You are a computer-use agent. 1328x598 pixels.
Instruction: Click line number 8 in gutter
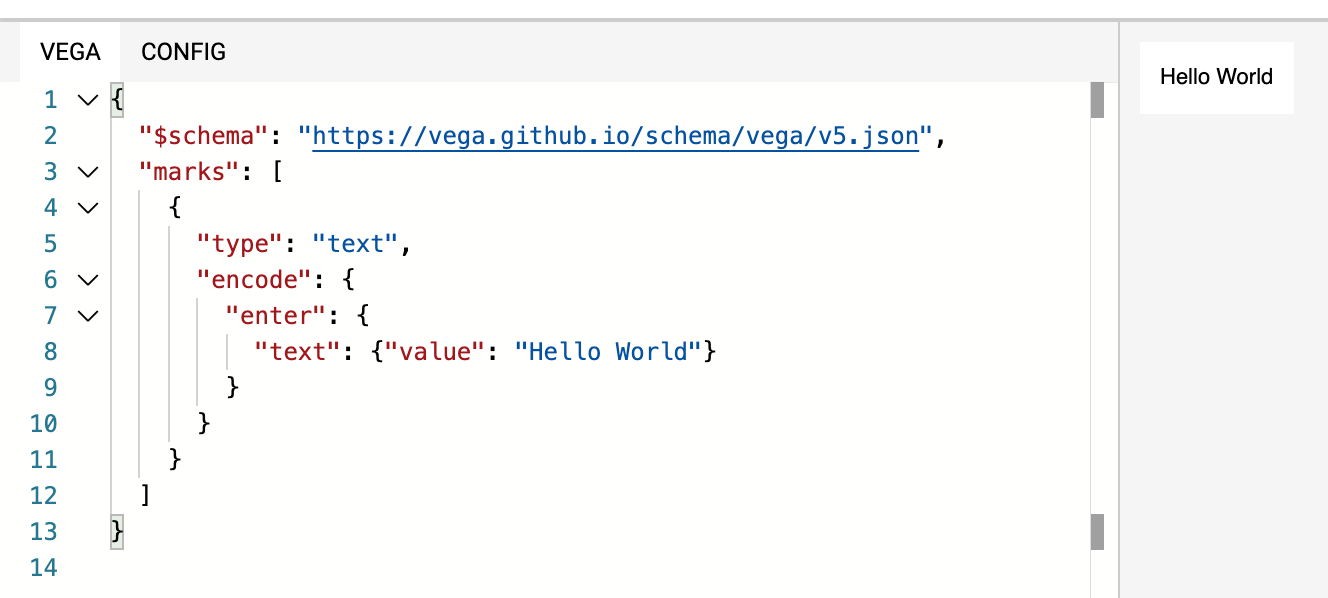[51, 352]
